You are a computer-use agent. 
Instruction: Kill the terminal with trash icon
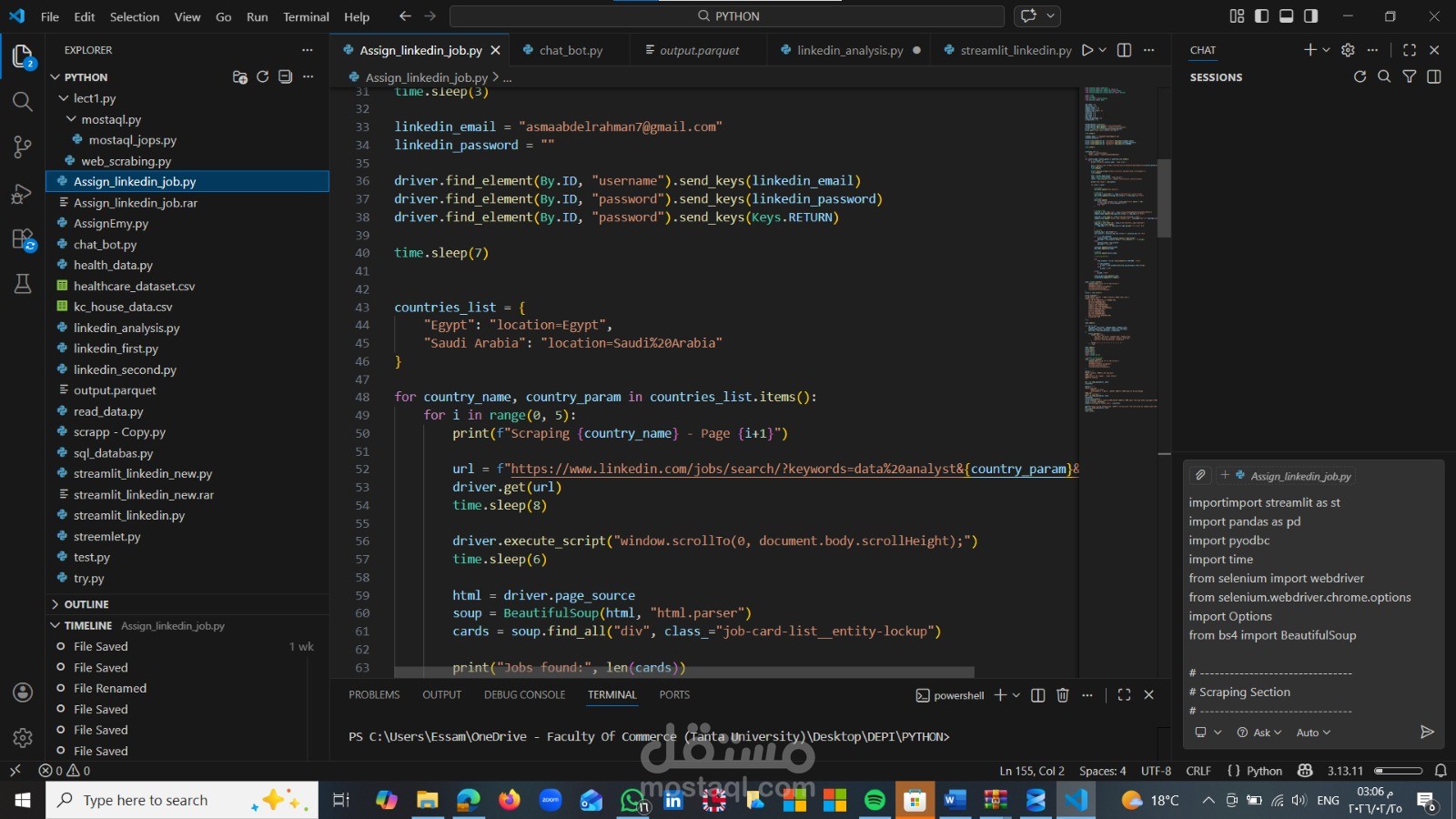[x=1062, y=695]
